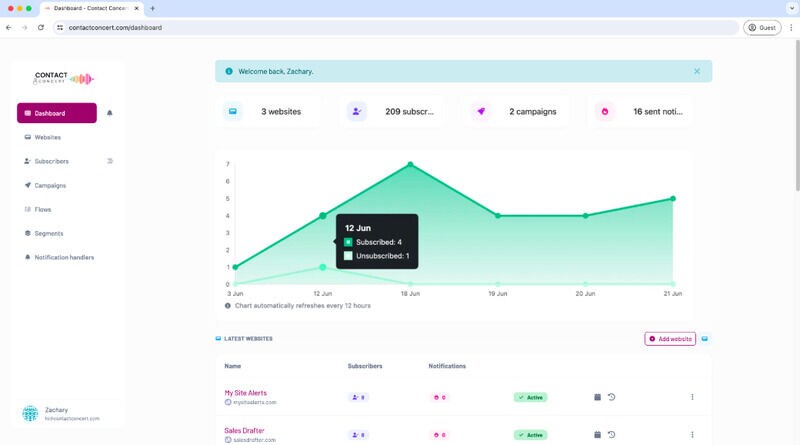
Task: Click the Contact Concert logo
Action: click(x=63, y=78)
